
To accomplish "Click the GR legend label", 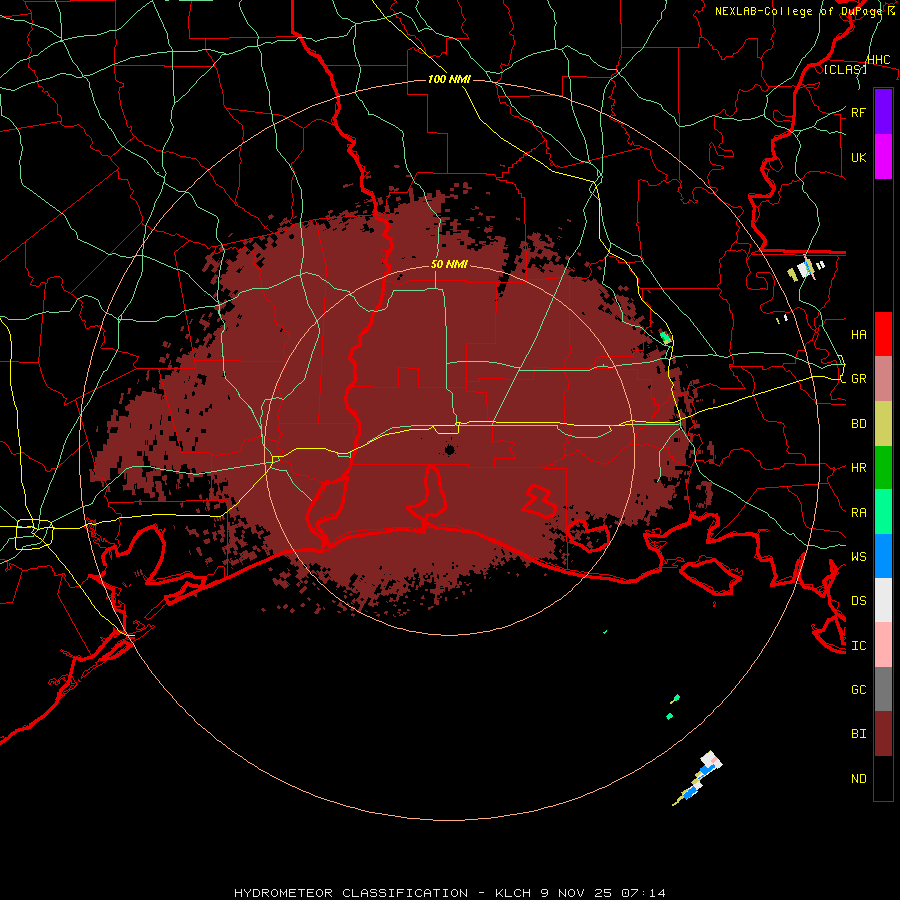I will (858, 379).
